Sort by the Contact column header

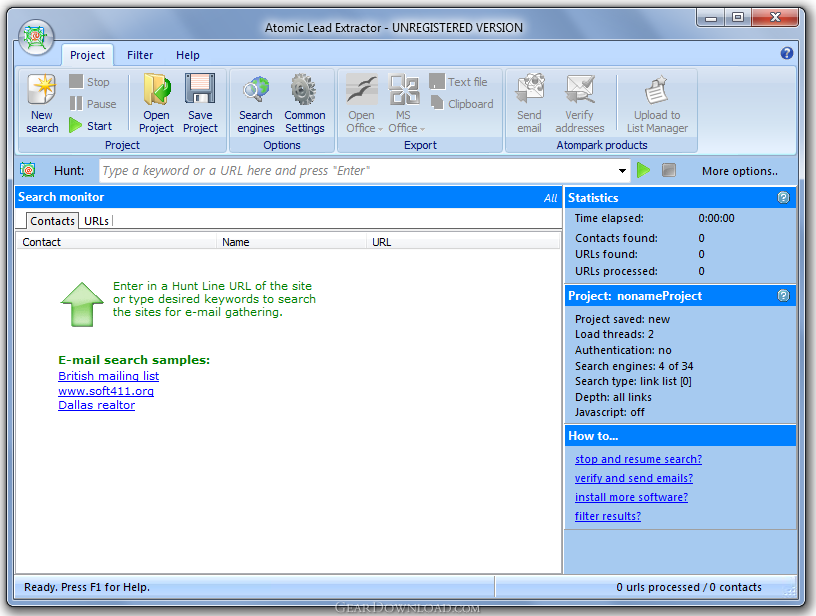(x=117, y=242)
